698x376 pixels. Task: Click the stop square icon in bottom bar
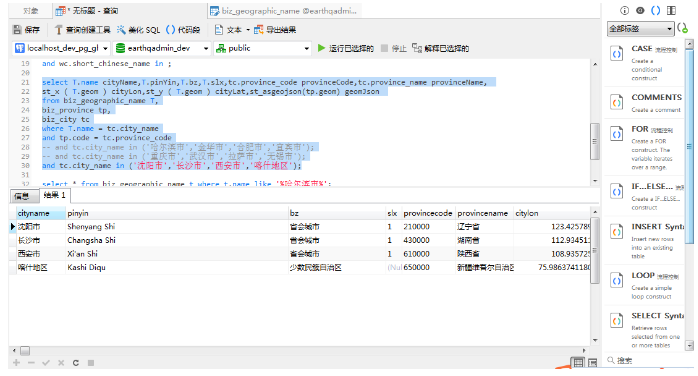click(x=91, y=363)
